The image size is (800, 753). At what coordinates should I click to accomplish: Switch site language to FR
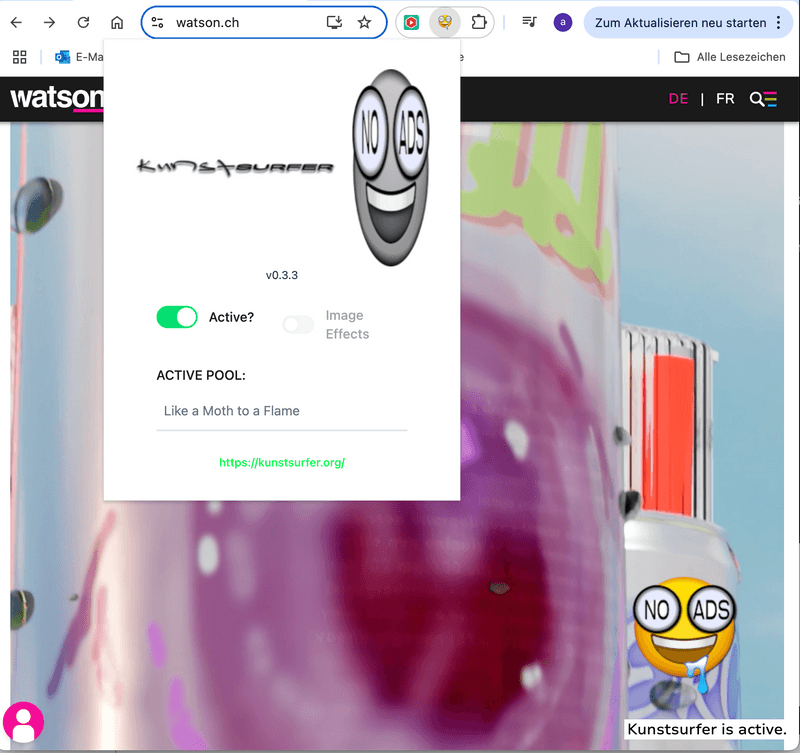725,99
